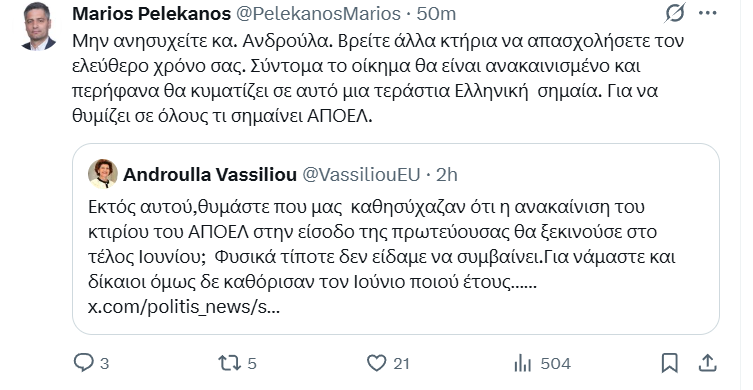
Task: Click the main tweet text about ΑΠΟΕΛ
Action: pos(377,78)
